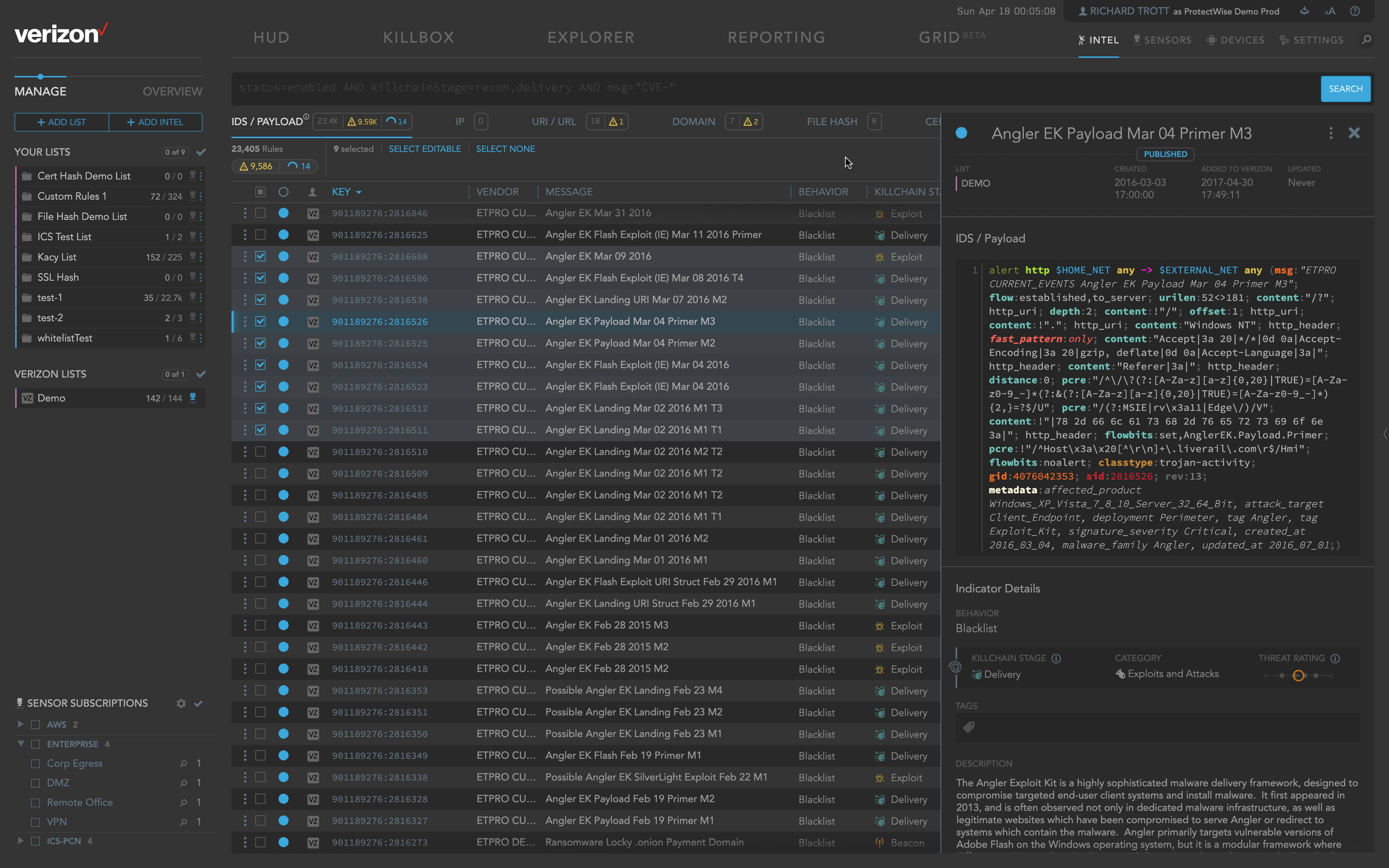Check the DMZ sensor checkbox
1389x868 pixels.
click(x=35, y=783)
